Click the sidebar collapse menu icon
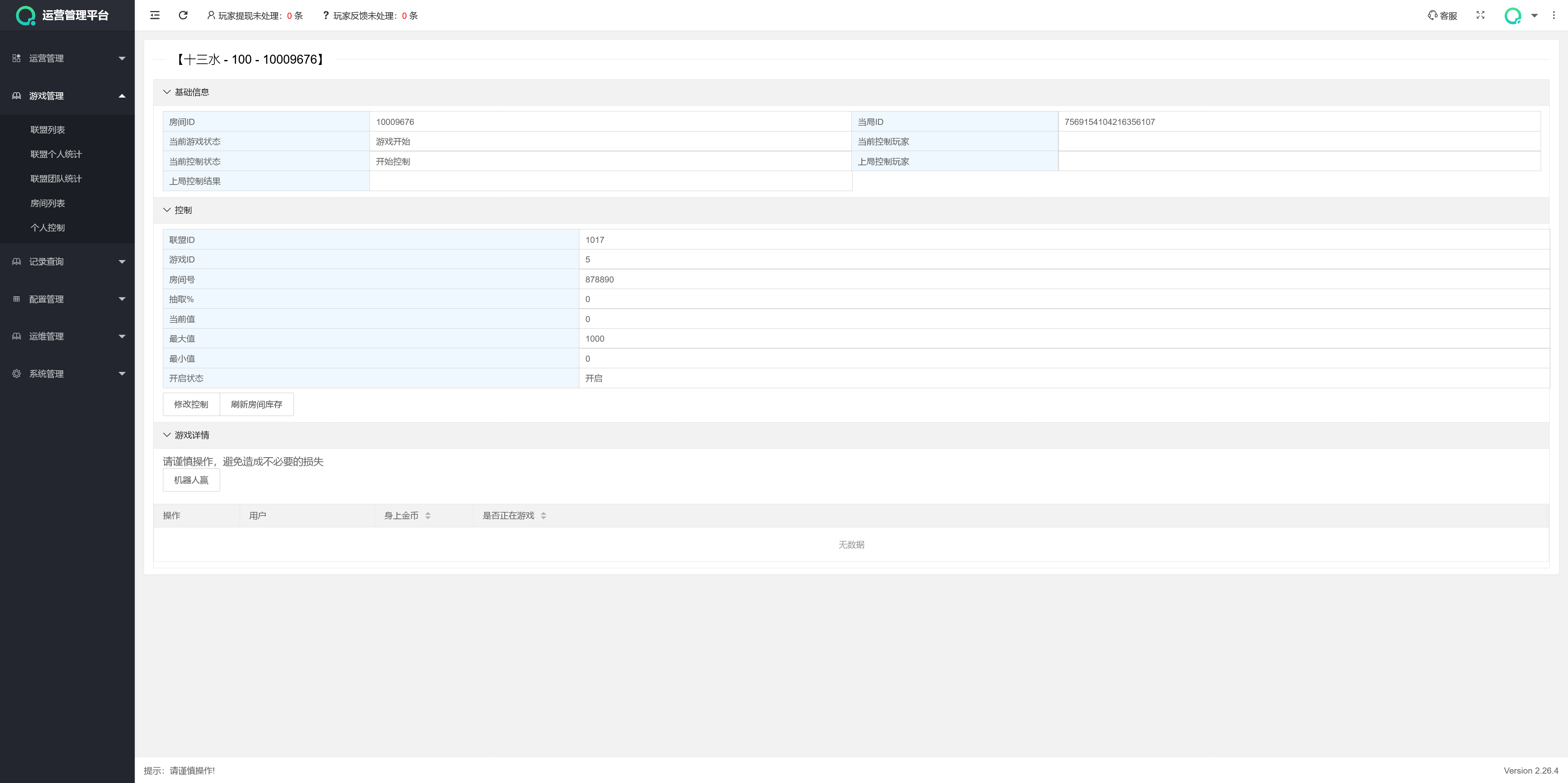The image size is (1568, 783). [x=155, y=15]
